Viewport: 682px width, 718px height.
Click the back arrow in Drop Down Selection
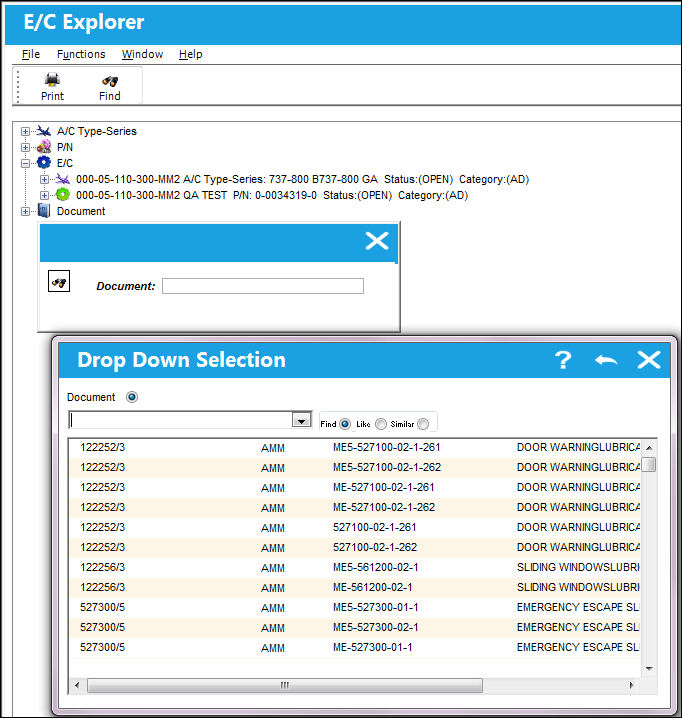(x=606, y=360)
